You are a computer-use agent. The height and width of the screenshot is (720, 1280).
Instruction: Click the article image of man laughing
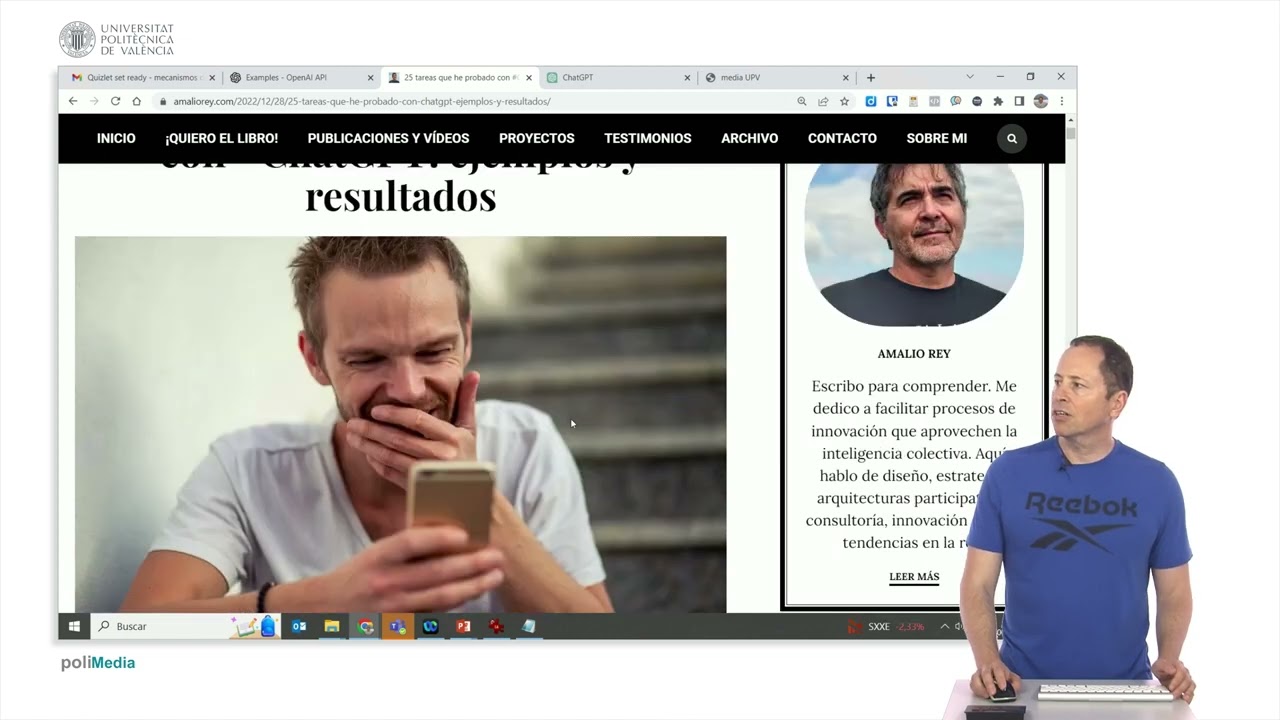tap(401, 424)
